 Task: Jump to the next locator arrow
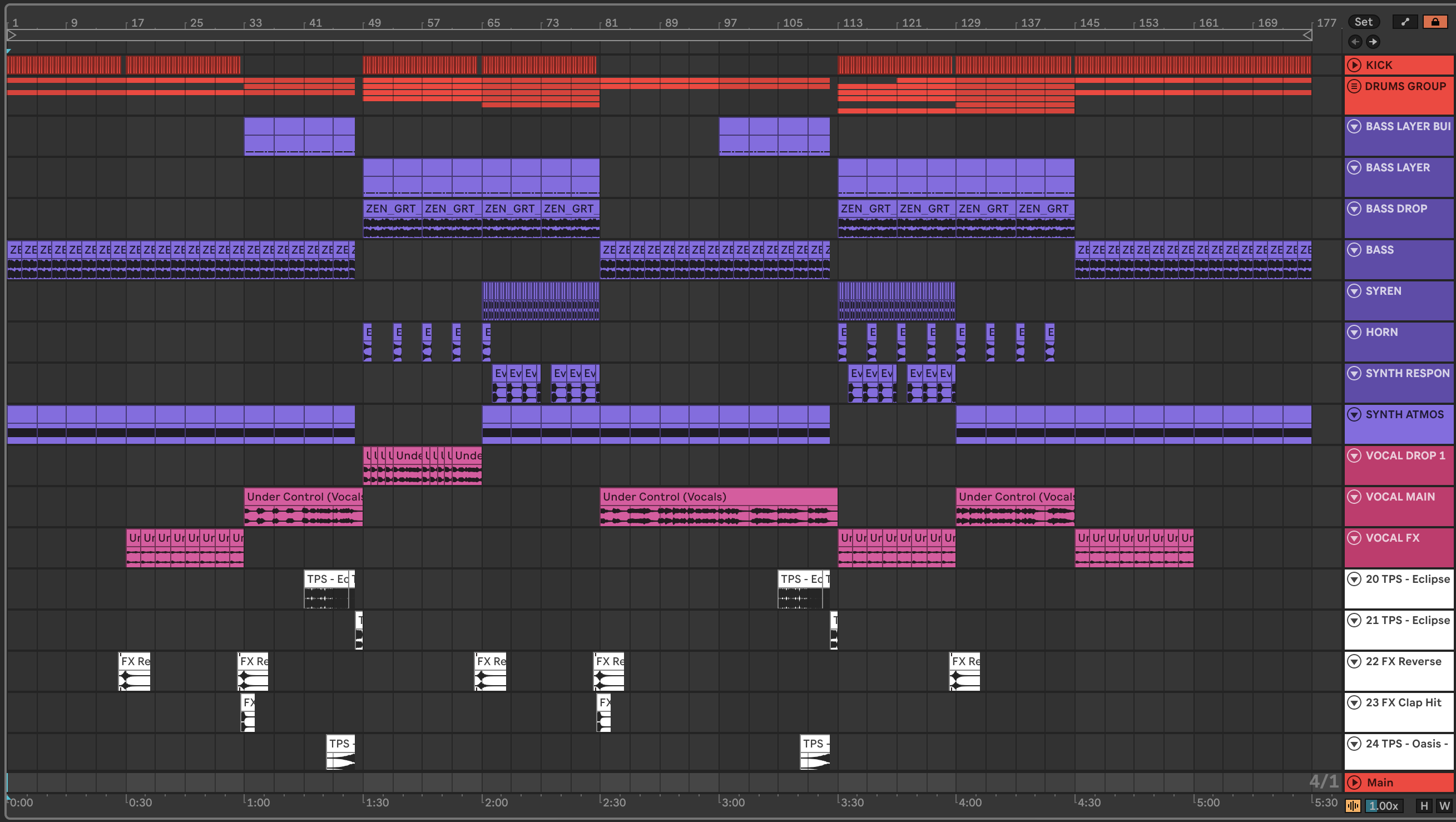[x=1373, y=41]
